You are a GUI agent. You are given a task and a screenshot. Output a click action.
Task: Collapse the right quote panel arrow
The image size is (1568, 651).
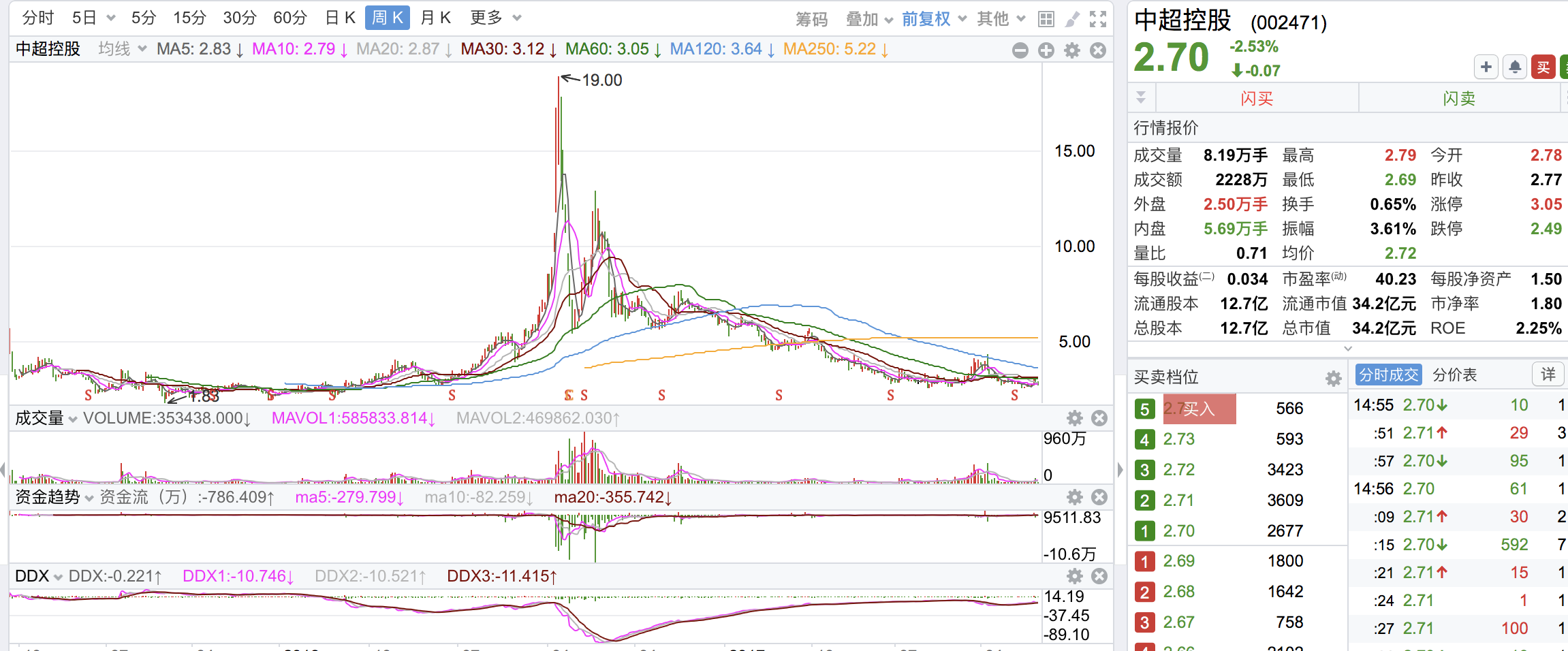pyautogui.click(x=1120, y=469)
